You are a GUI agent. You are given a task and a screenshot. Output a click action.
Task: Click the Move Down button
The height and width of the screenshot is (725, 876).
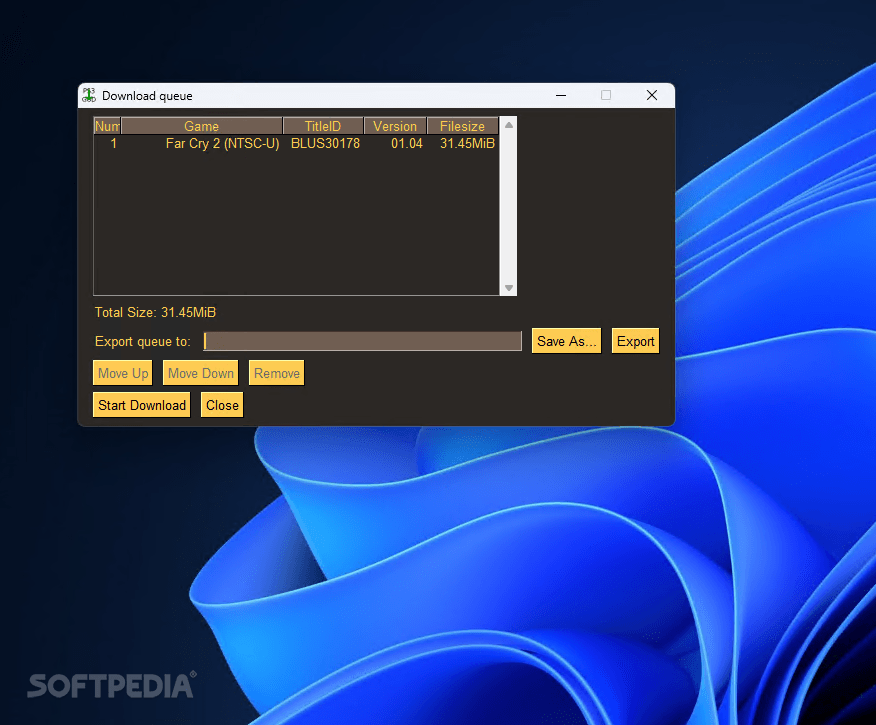[201, 373]
